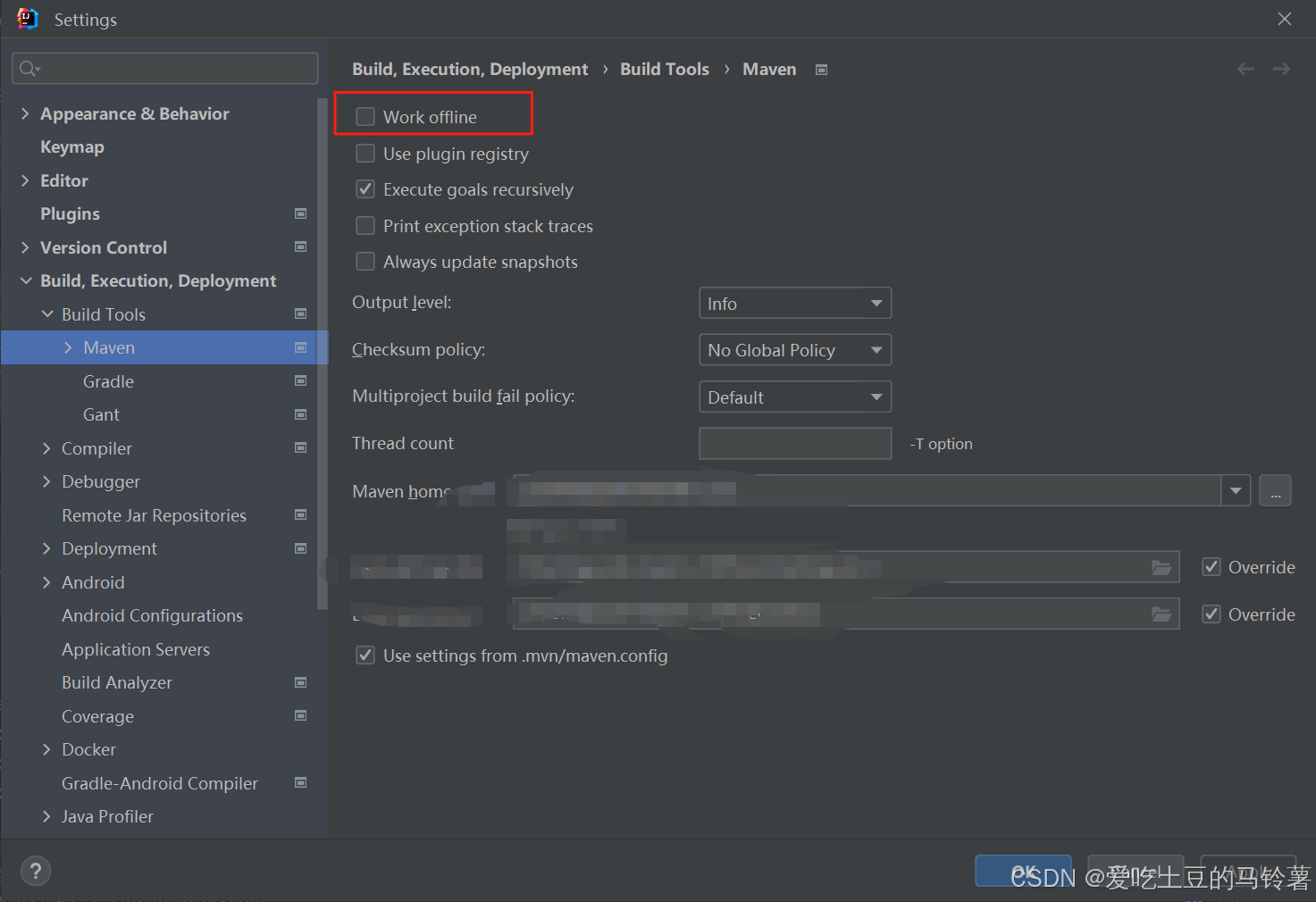This screenshot has width=1316, height=902.
Task: Tick the Use plugin registry checkbox
Action: pos(365,154)
